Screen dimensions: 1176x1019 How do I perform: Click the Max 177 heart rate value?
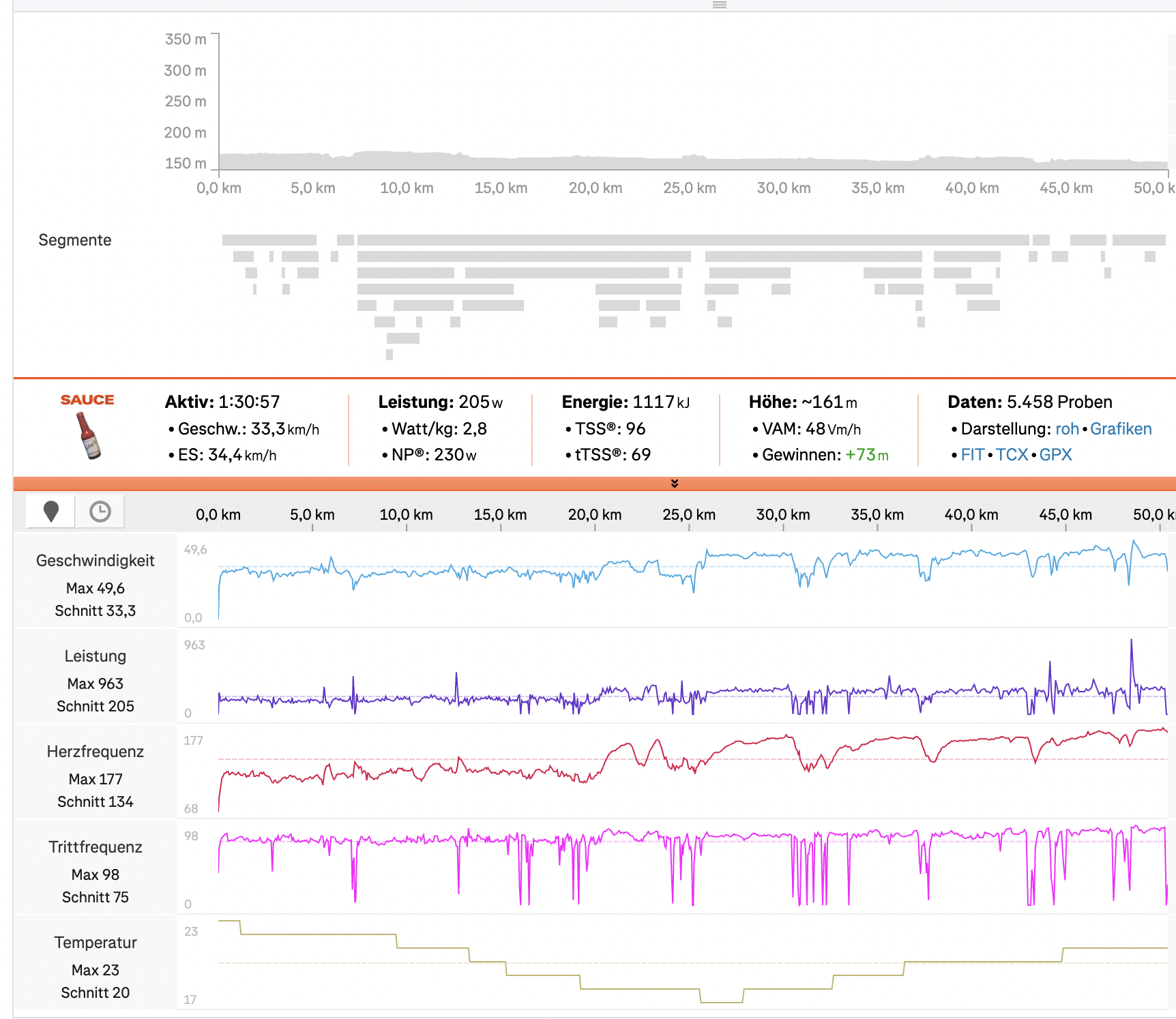coord(95,779)
